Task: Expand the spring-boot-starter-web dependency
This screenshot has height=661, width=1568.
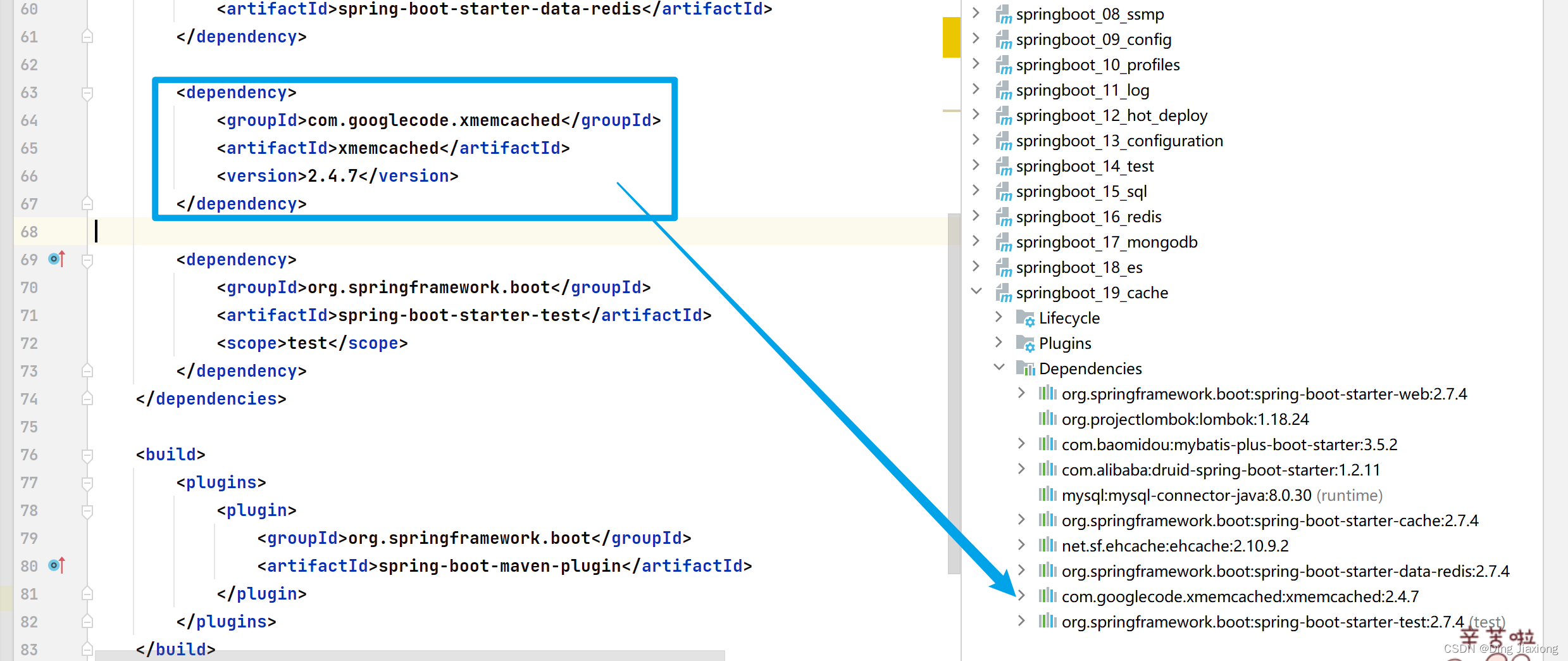Action: point(1021,393)
